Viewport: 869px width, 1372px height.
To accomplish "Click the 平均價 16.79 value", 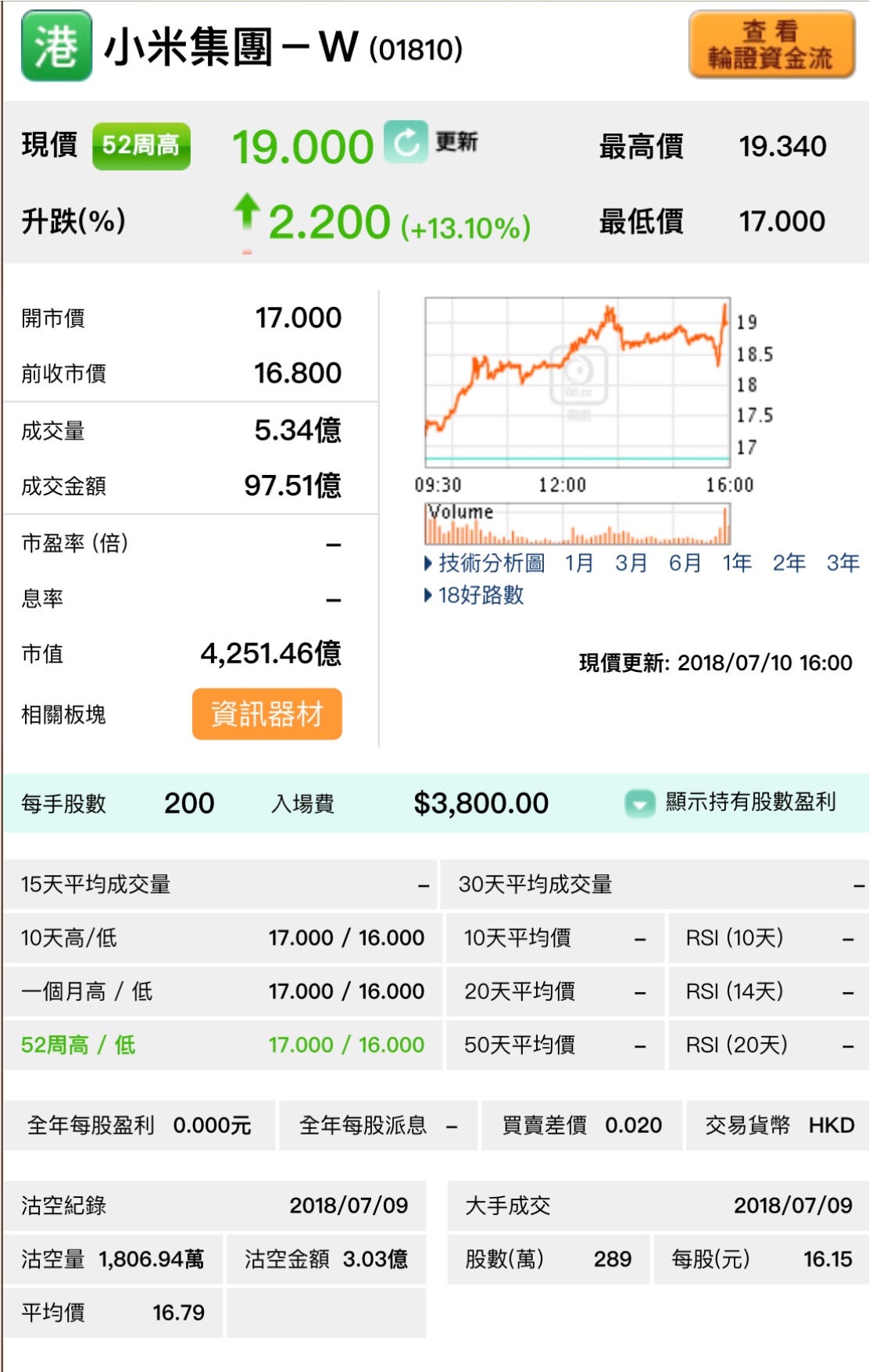I will click(x=178, y=1313).
